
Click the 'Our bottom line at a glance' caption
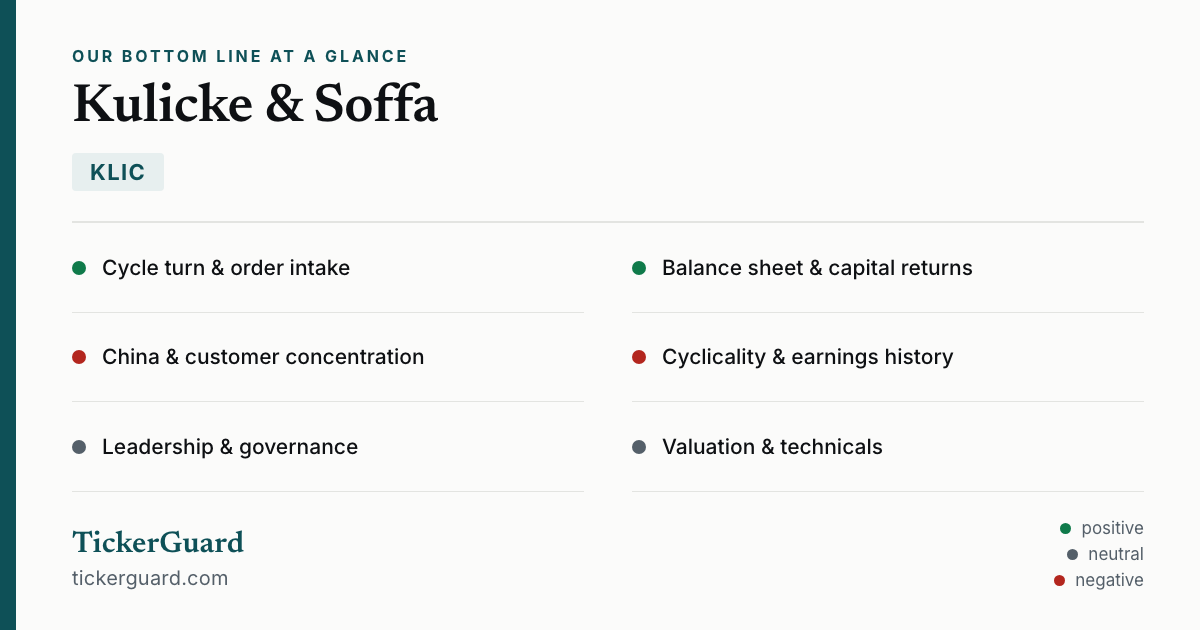(240, 57)
